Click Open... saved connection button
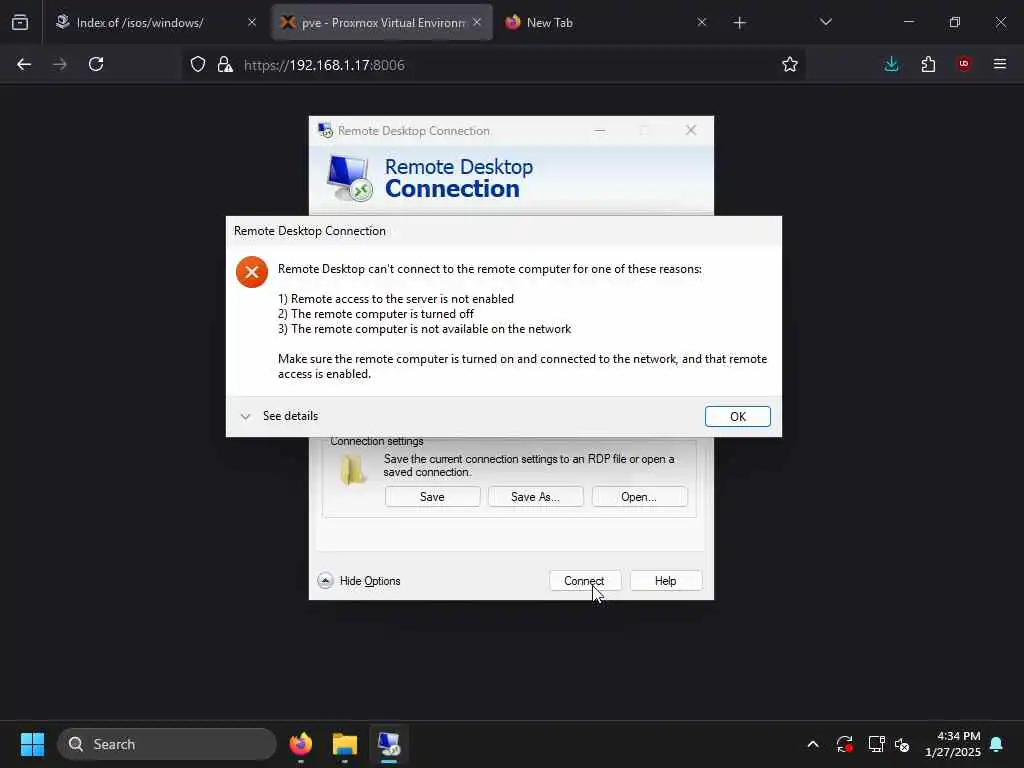The image size is (1024, 768). coord(639,497)
